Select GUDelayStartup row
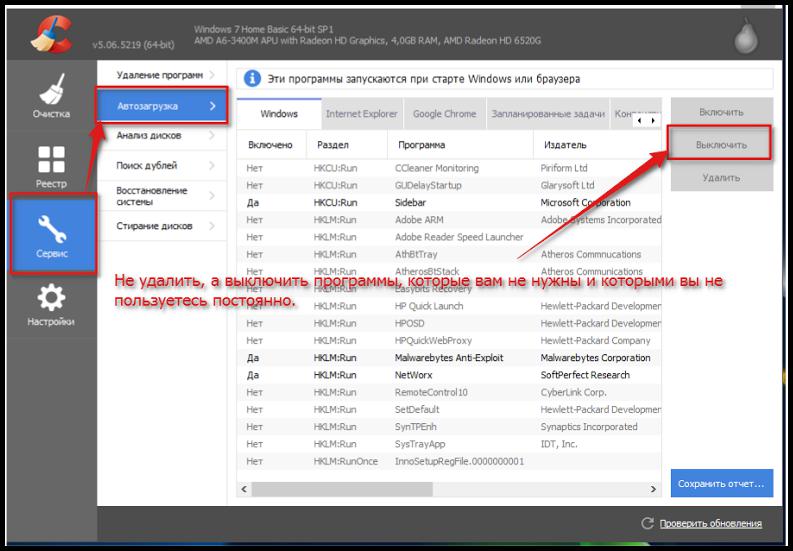 click(449, 185)
